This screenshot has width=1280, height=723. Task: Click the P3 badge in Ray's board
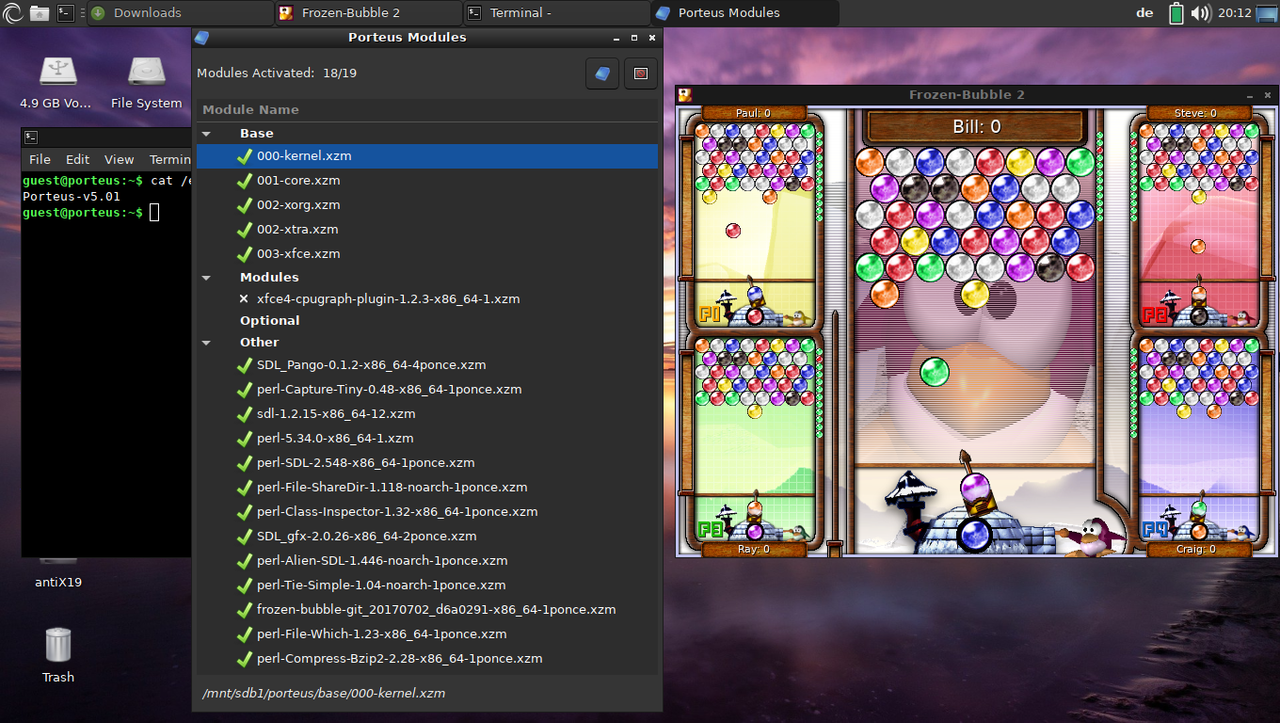coord(711,529)
